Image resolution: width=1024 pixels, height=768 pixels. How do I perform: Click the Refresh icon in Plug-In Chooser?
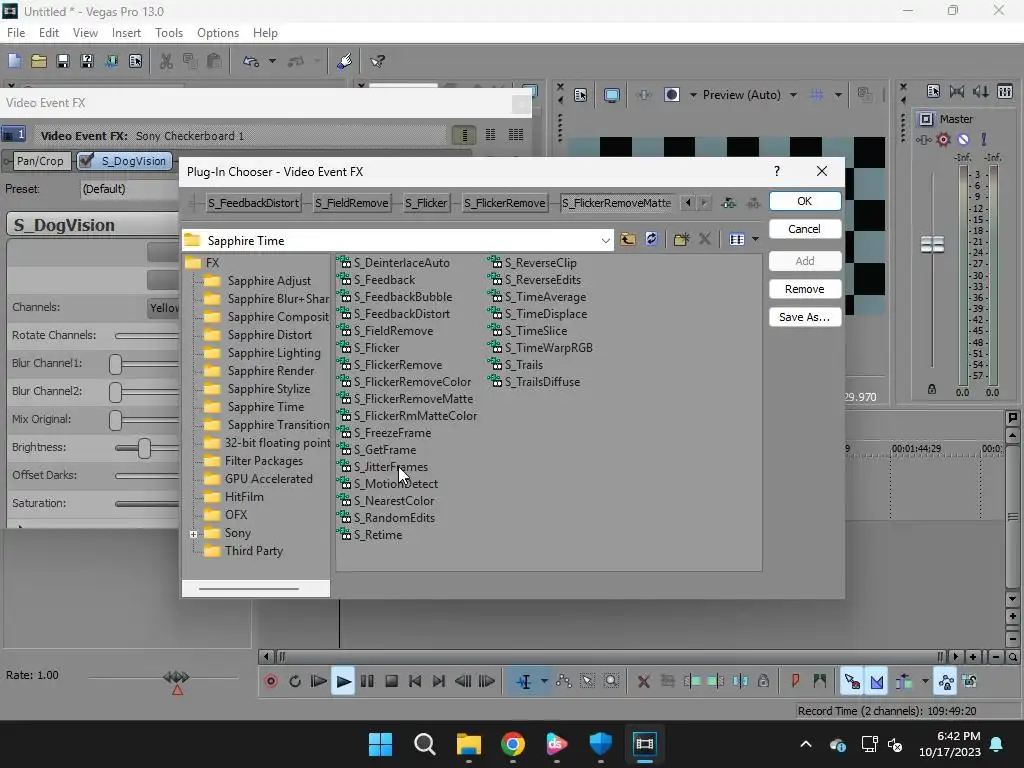click(x=651, y=240)
